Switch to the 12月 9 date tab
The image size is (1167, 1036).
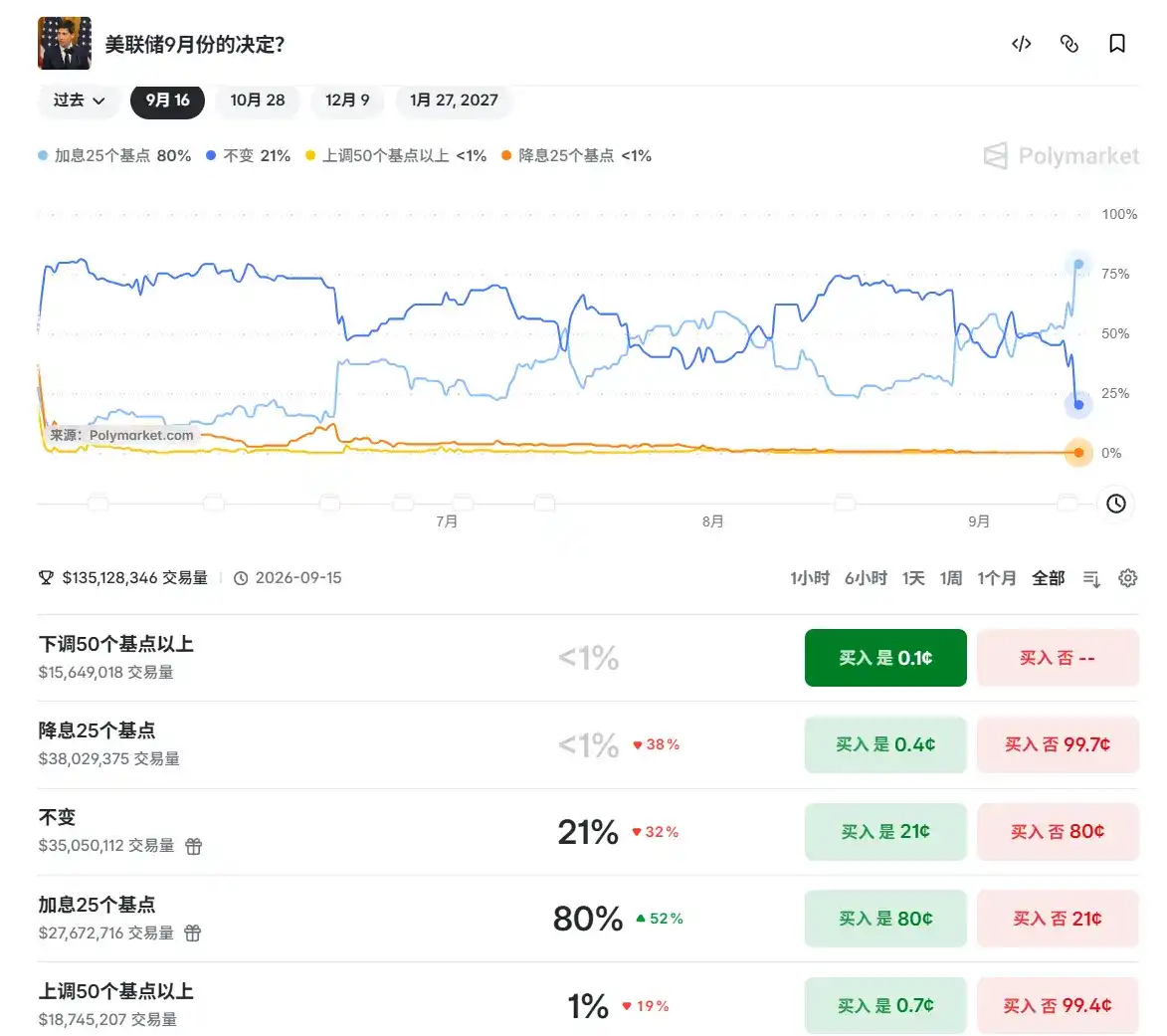pos(347,101)
